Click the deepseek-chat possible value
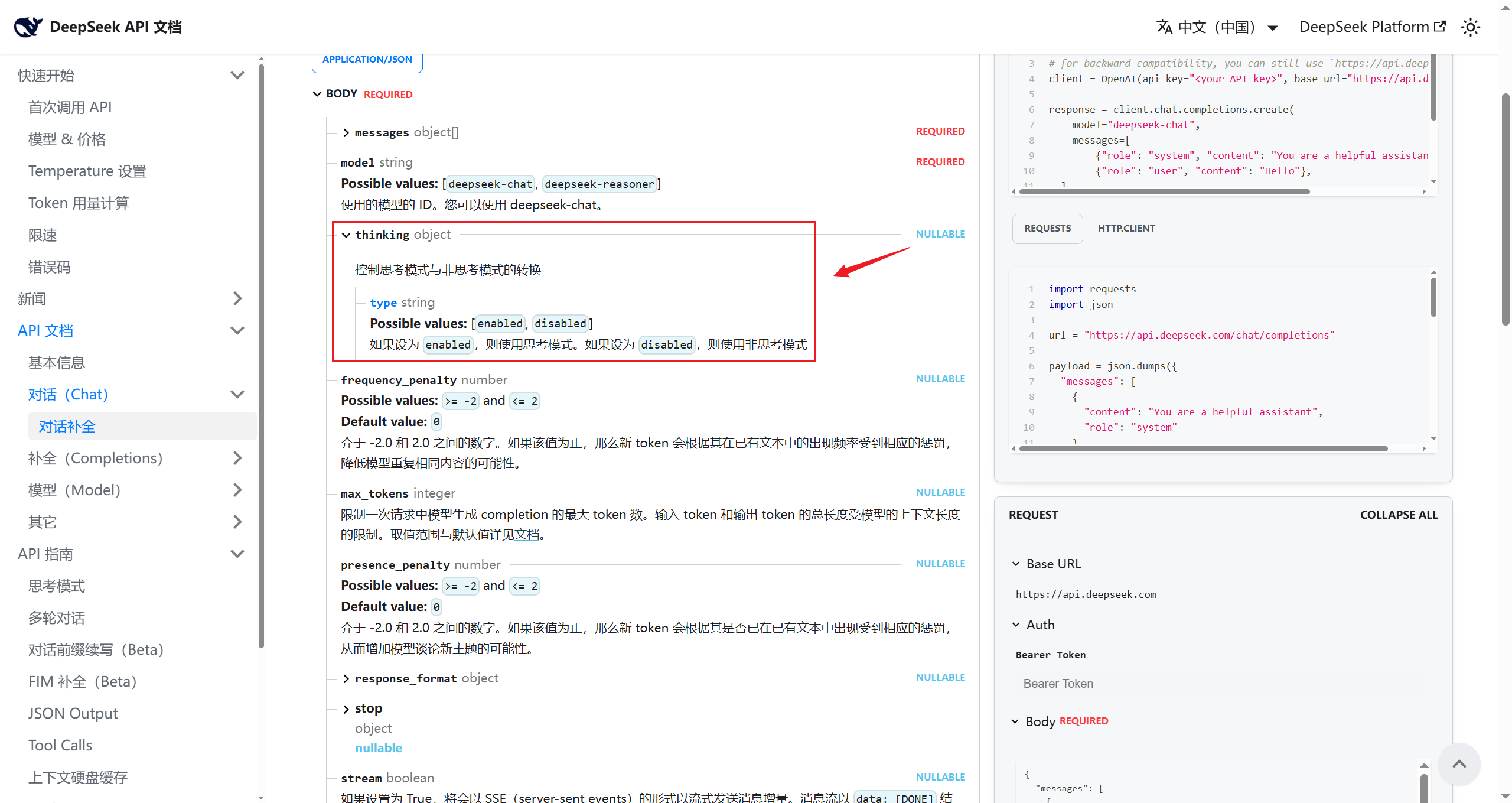Viewport: 1512px width, 803px height. [x=490, y=184]
